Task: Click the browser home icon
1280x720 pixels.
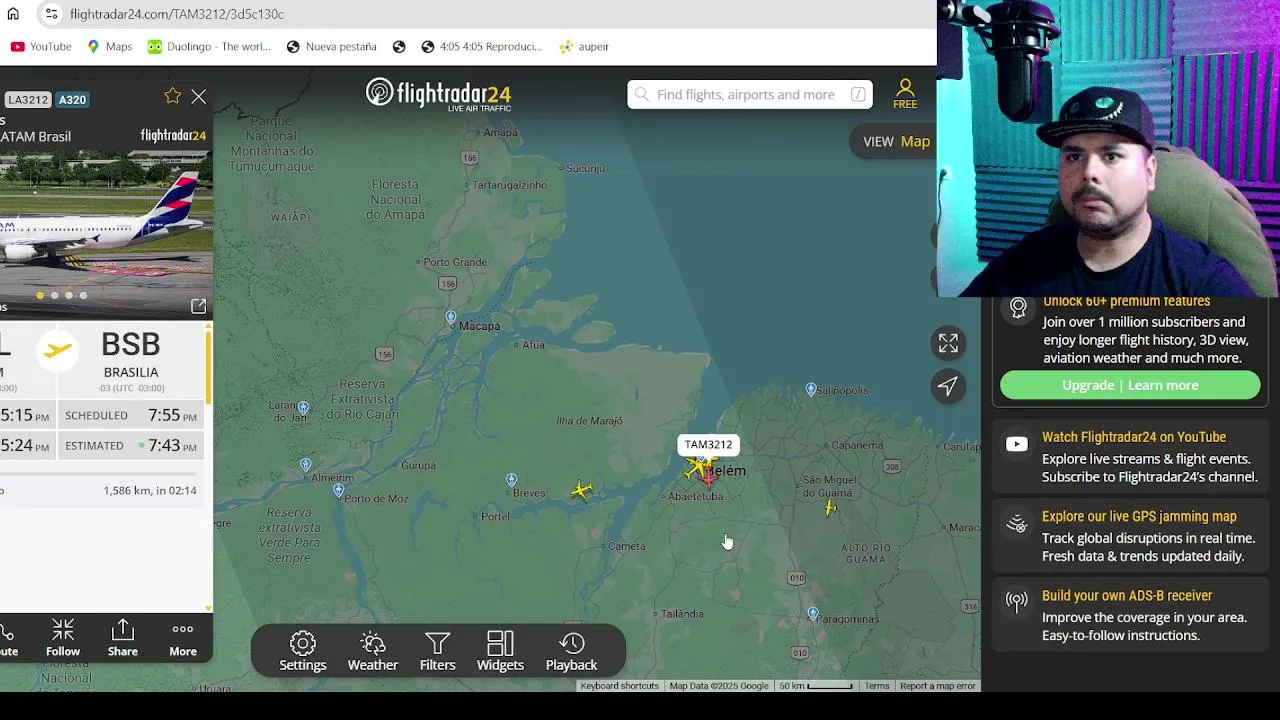Action: [x=13, y=14]
